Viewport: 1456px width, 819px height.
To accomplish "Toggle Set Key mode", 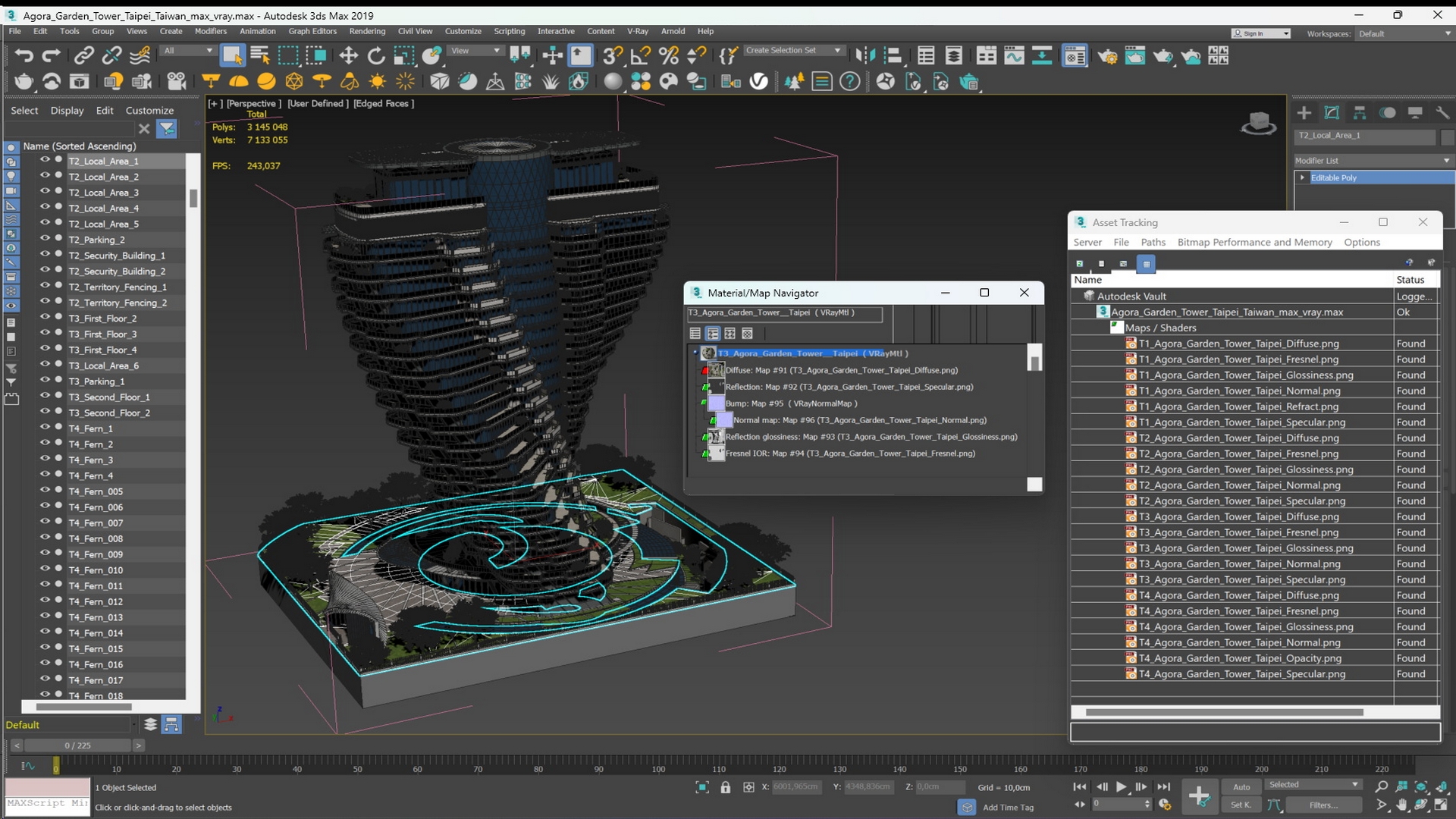I will tap(1241, 805).
